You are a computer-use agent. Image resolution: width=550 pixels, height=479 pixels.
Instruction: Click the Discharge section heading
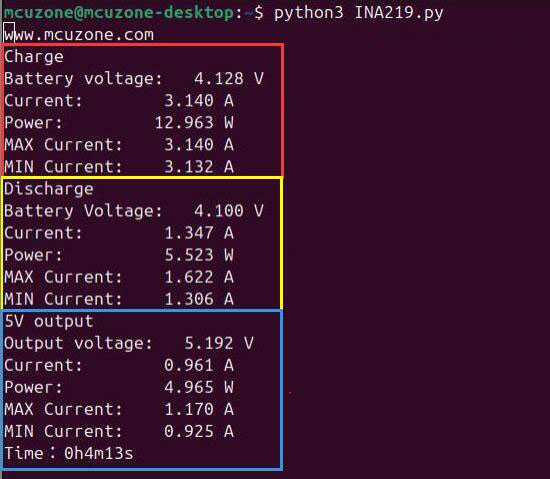(x=49, y=189)
